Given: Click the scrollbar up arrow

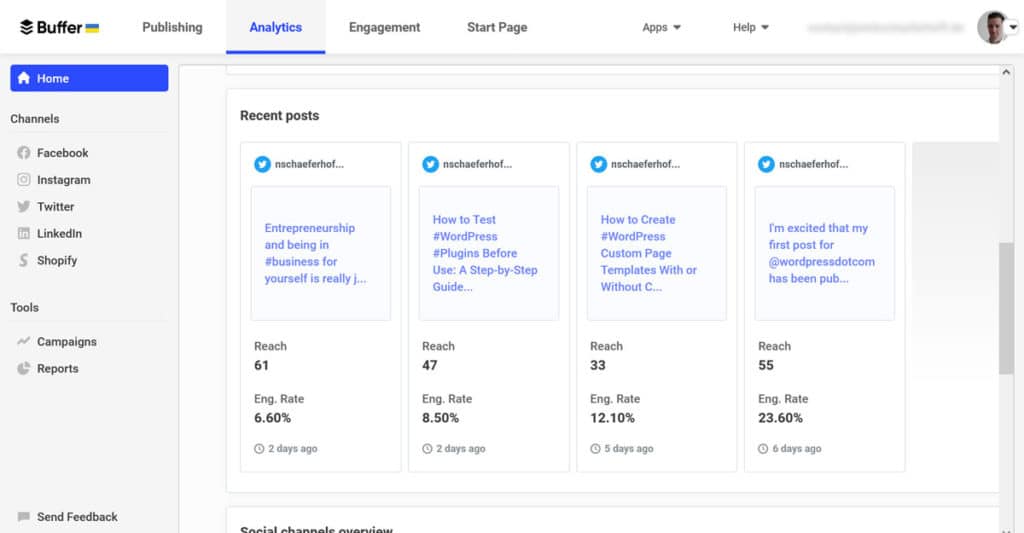Looking at the screenshot, I should tap(1006, 72).
